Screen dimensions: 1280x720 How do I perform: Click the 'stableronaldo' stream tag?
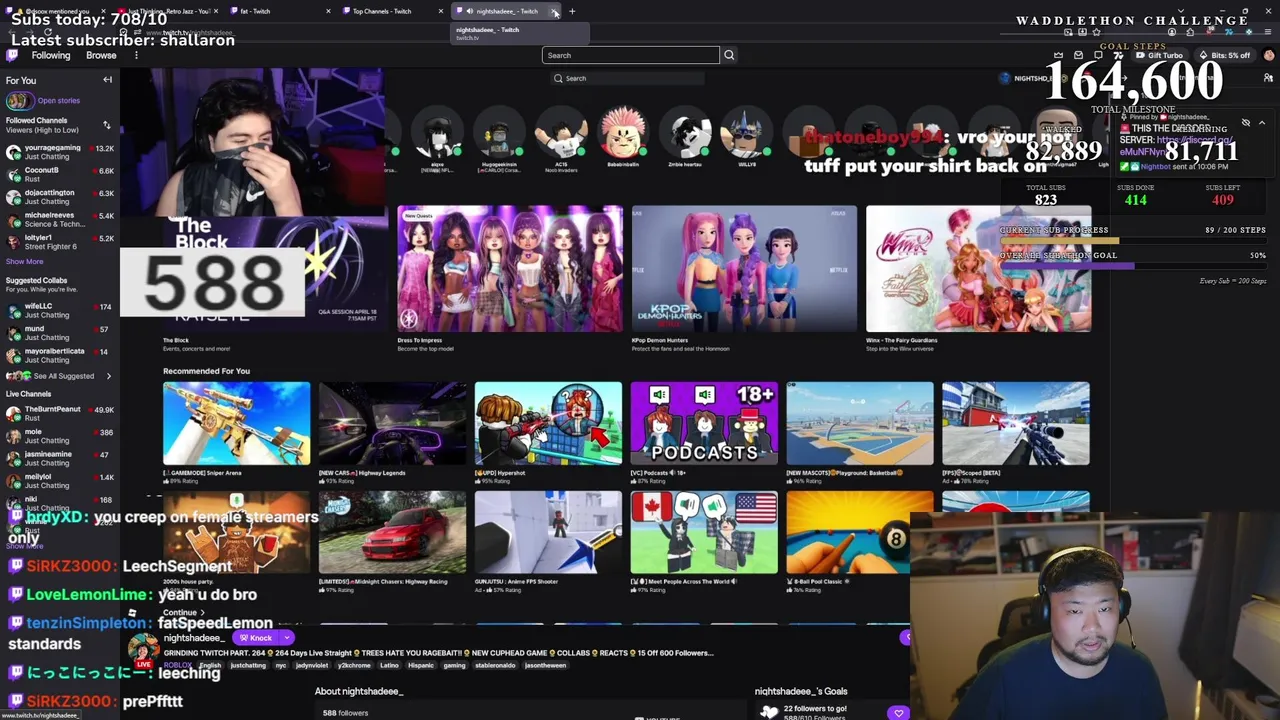click(493, 665)
